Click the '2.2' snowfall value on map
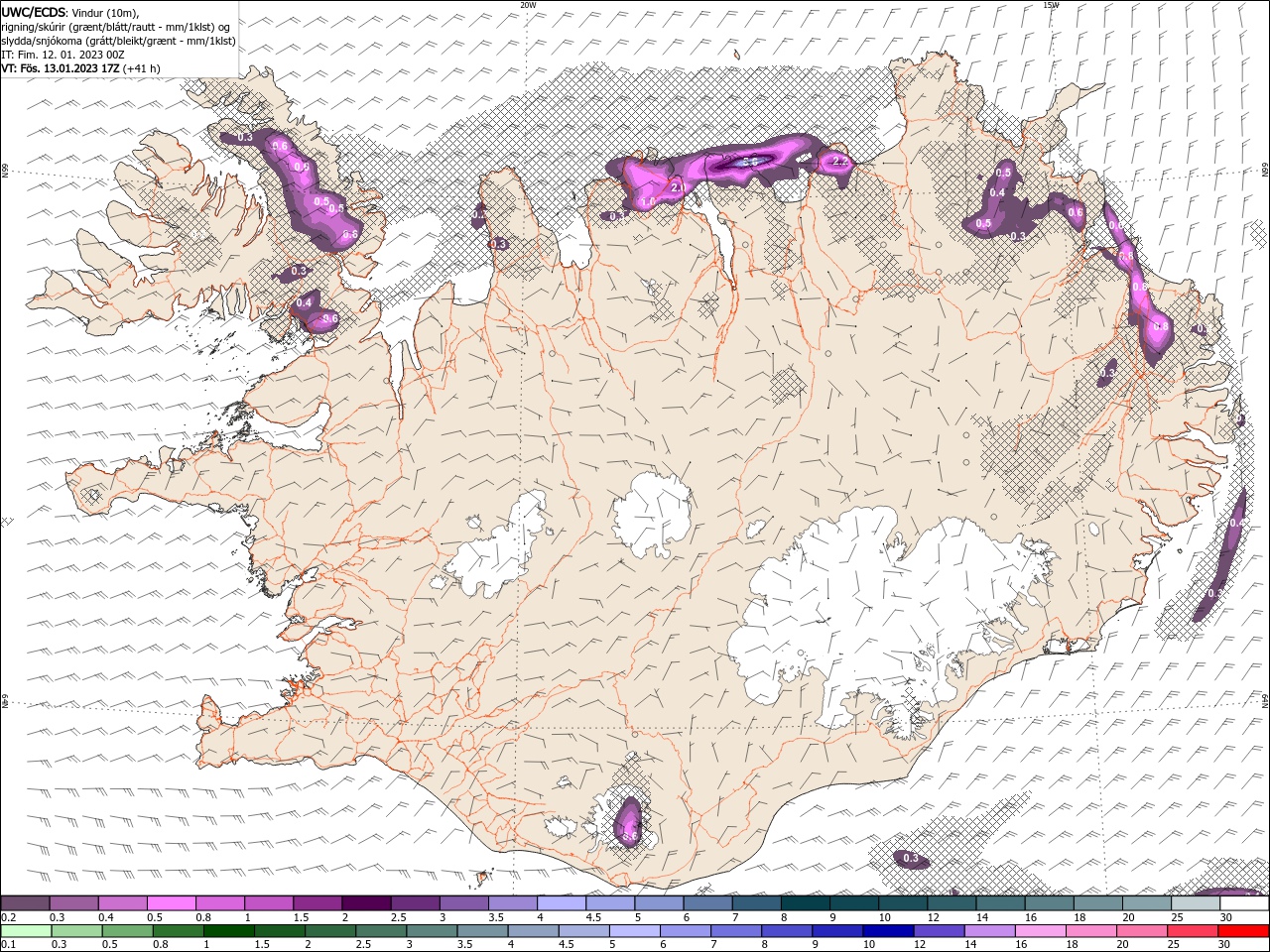 click(x=839, y=161)
